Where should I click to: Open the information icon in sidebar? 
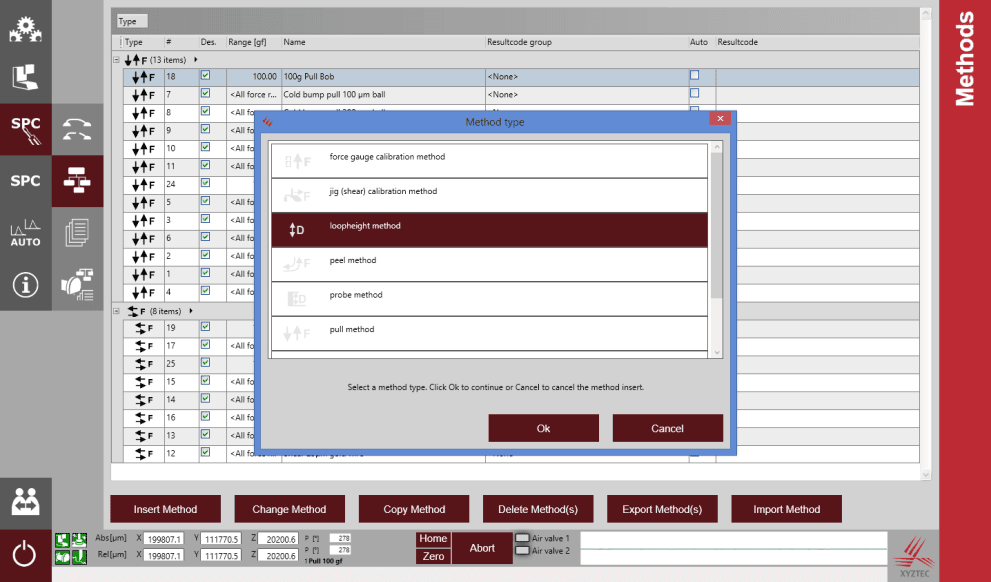click(x=25, y=285)
